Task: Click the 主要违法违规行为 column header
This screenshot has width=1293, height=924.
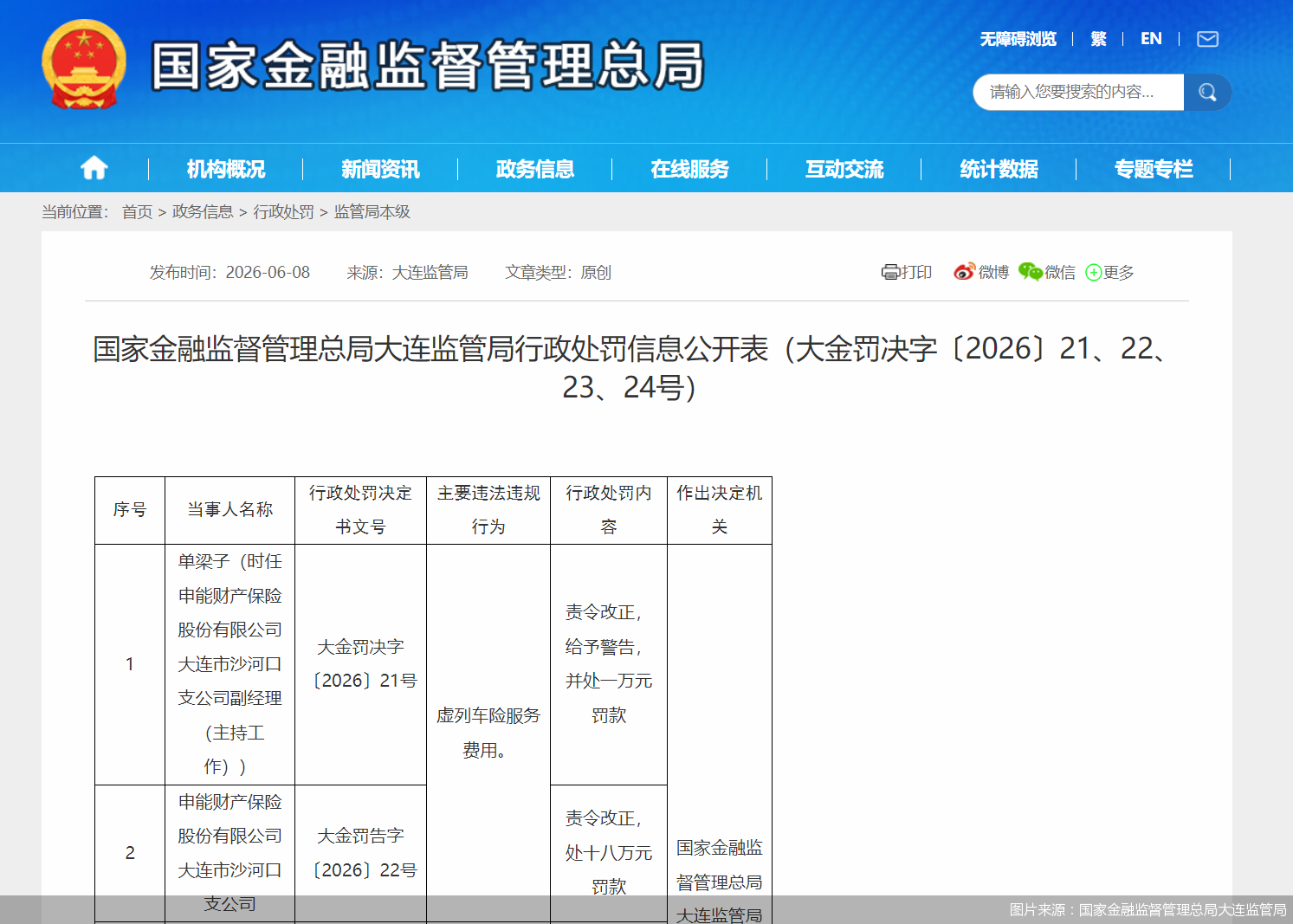Action: click(488, 510)
